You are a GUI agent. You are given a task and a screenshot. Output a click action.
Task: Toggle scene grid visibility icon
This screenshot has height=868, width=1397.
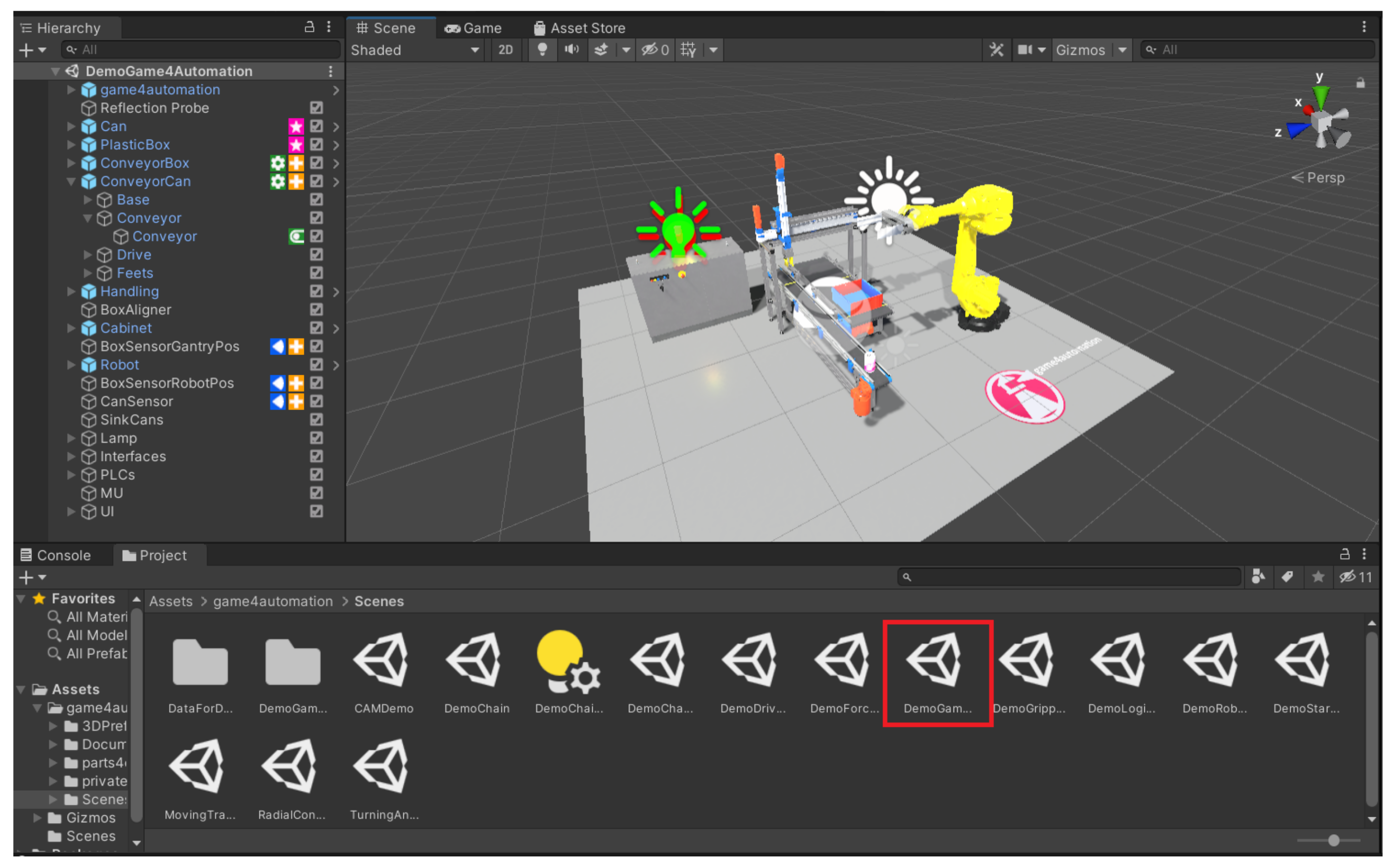click(x=688, y=50)
